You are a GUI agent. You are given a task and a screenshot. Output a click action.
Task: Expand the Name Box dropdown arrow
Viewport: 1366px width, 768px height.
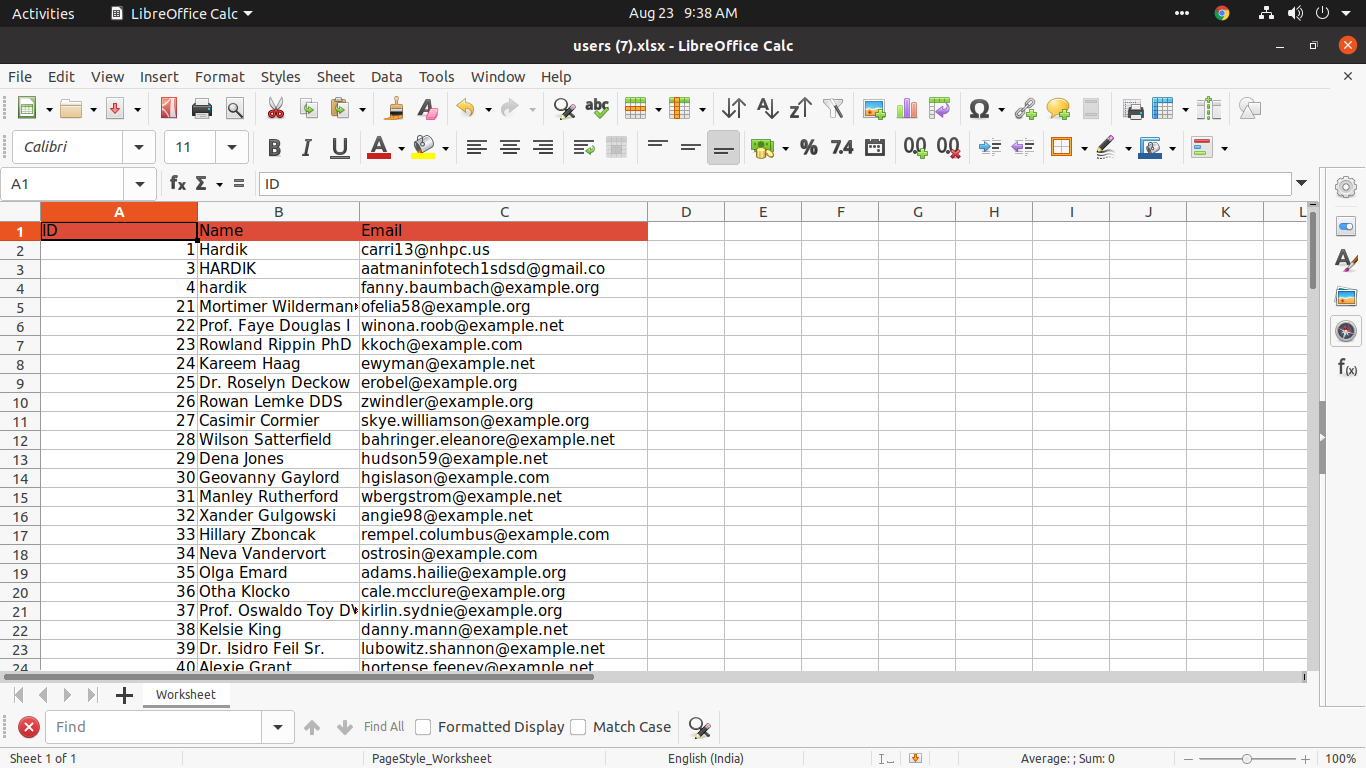click(139, 184)
